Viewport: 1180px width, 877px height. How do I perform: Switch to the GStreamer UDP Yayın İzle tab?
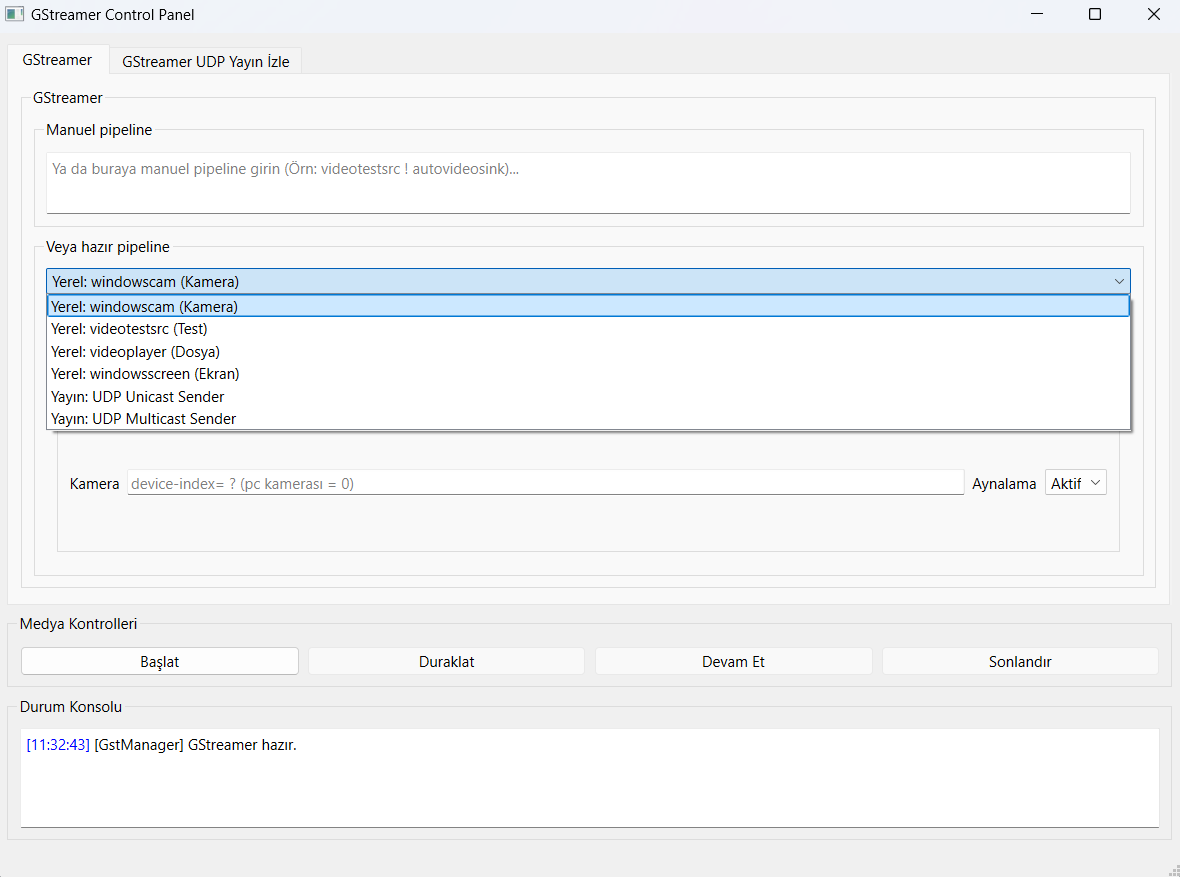tap(205, 61)
